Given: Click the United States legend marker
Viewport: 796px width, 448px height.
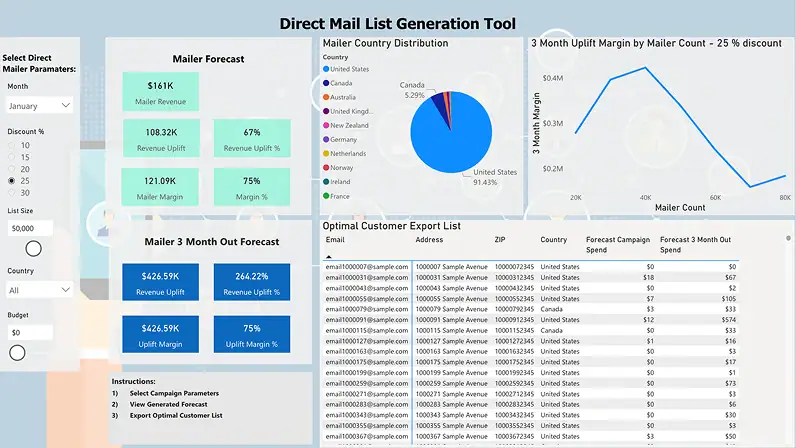Looking at the screenshot, I should pyautogui.click(x=326, y=69).
